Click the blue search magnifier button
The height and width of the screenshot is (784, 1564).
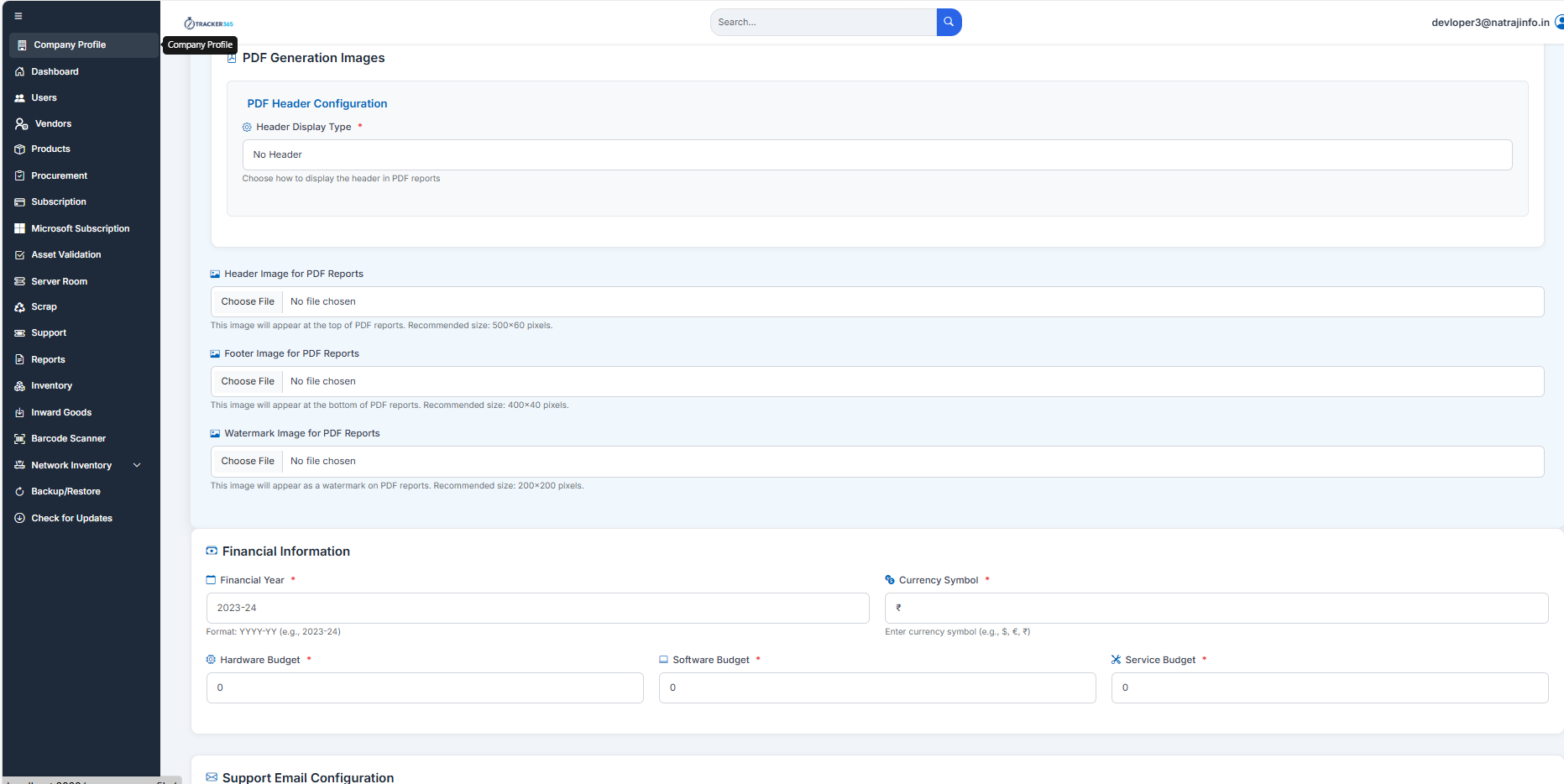949,22
